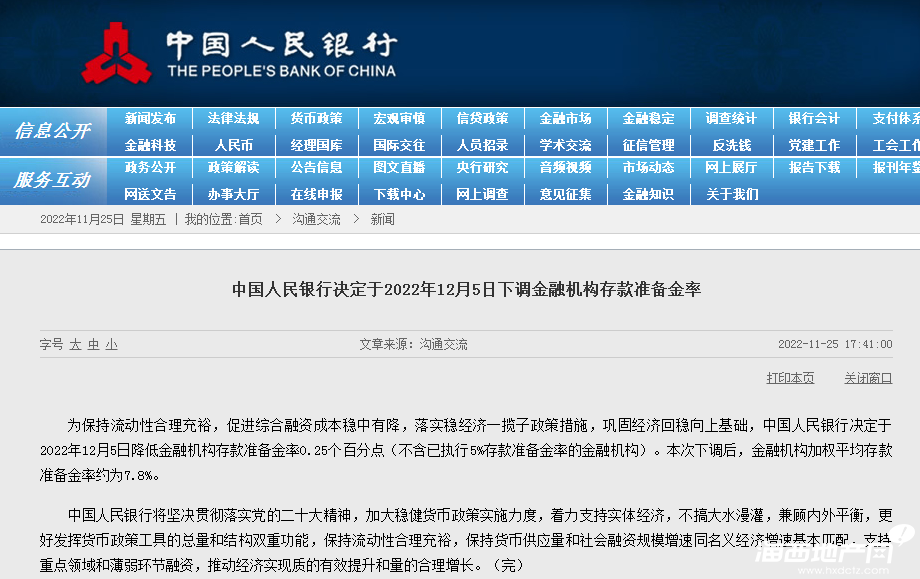Viewport: 920px width, 579px height.
Task: Go to the 经理国库 section
Action: (x=317, y=145)
